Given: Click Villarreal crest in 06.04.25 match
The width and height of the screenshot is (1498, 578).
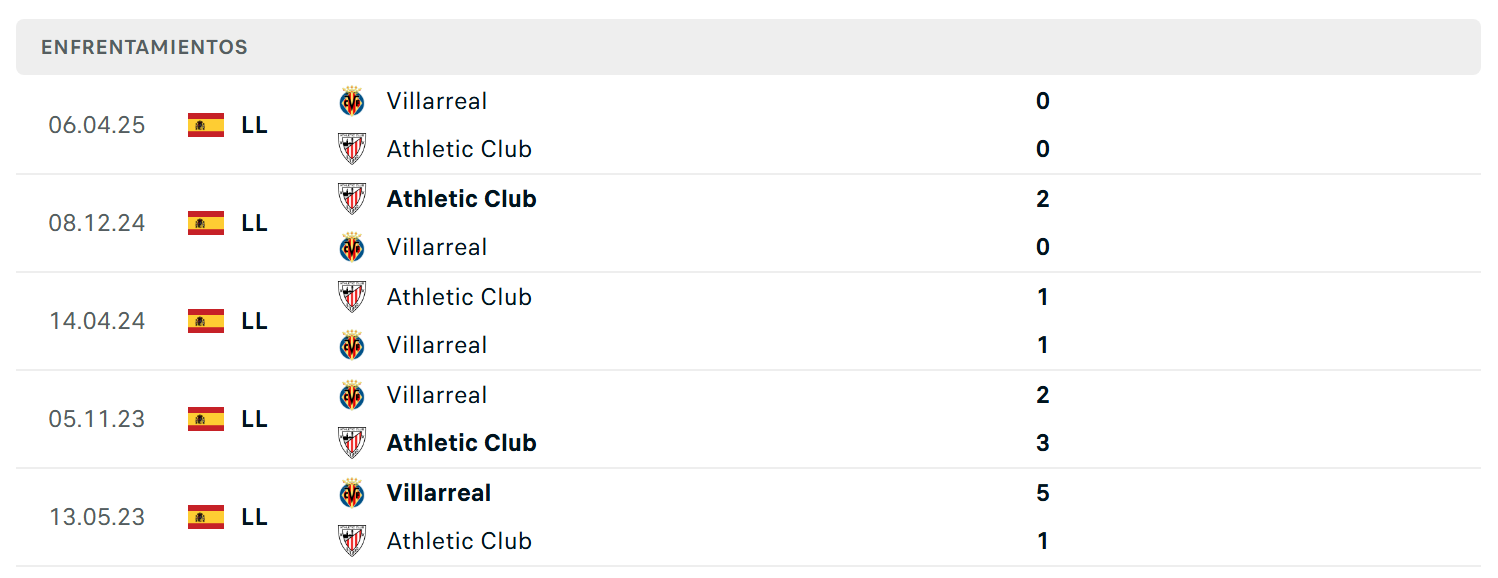Looking at the screenshot, I should 352,101.
